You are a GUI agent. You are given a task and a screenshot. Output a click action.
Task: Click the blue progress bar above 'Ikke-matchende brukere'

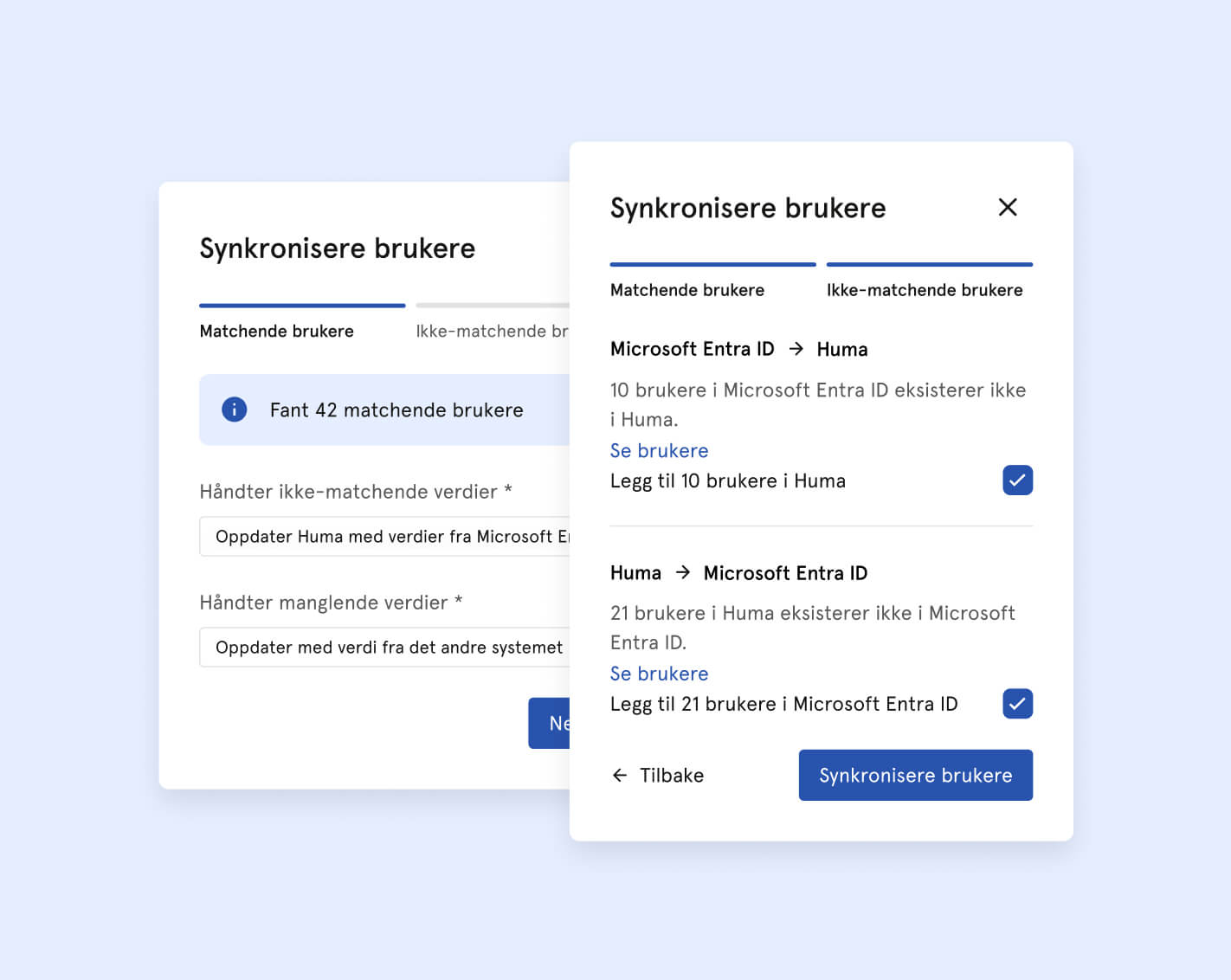929,264
